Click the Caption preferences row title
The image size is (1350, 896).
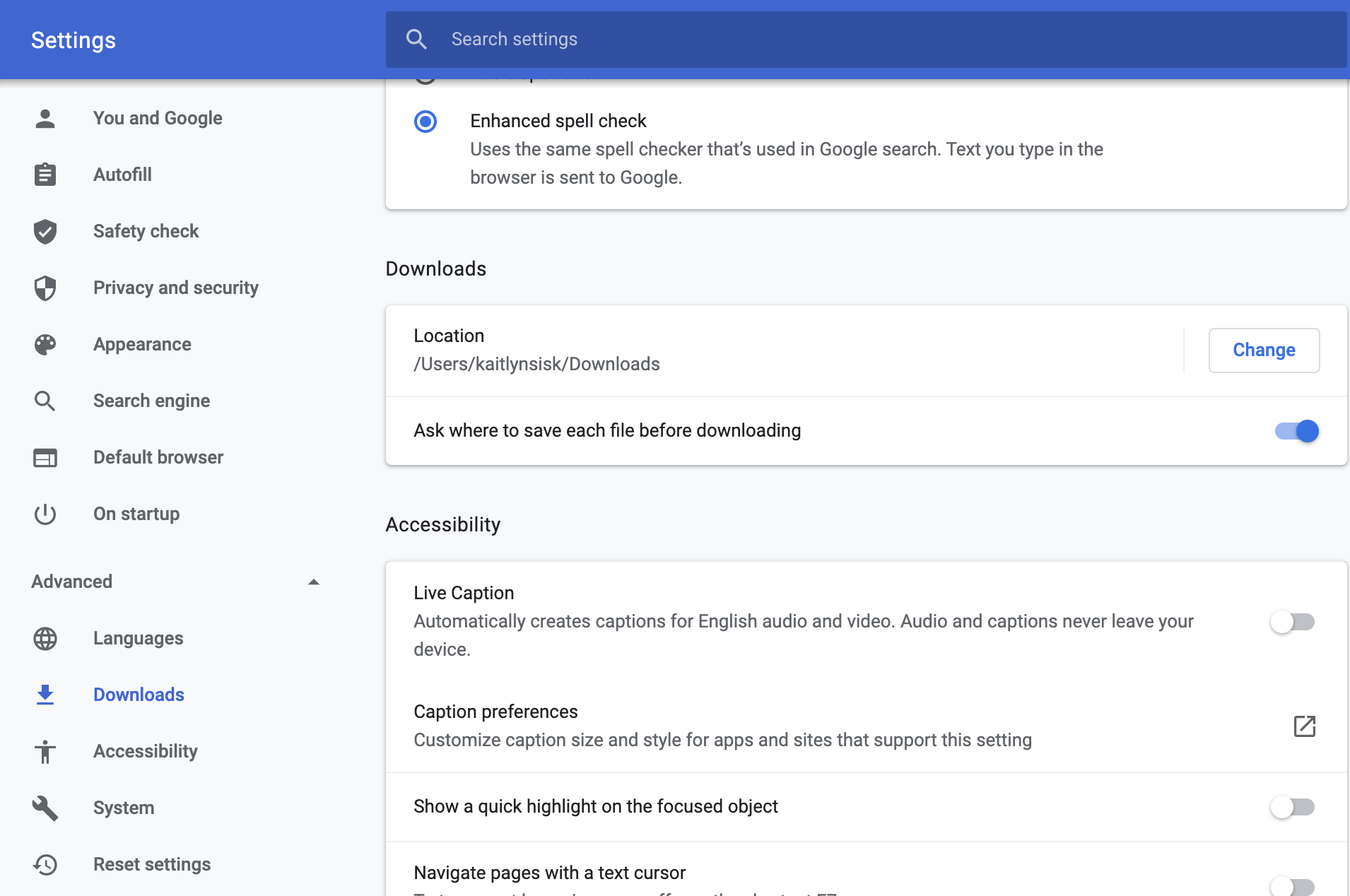click(495, 712)
